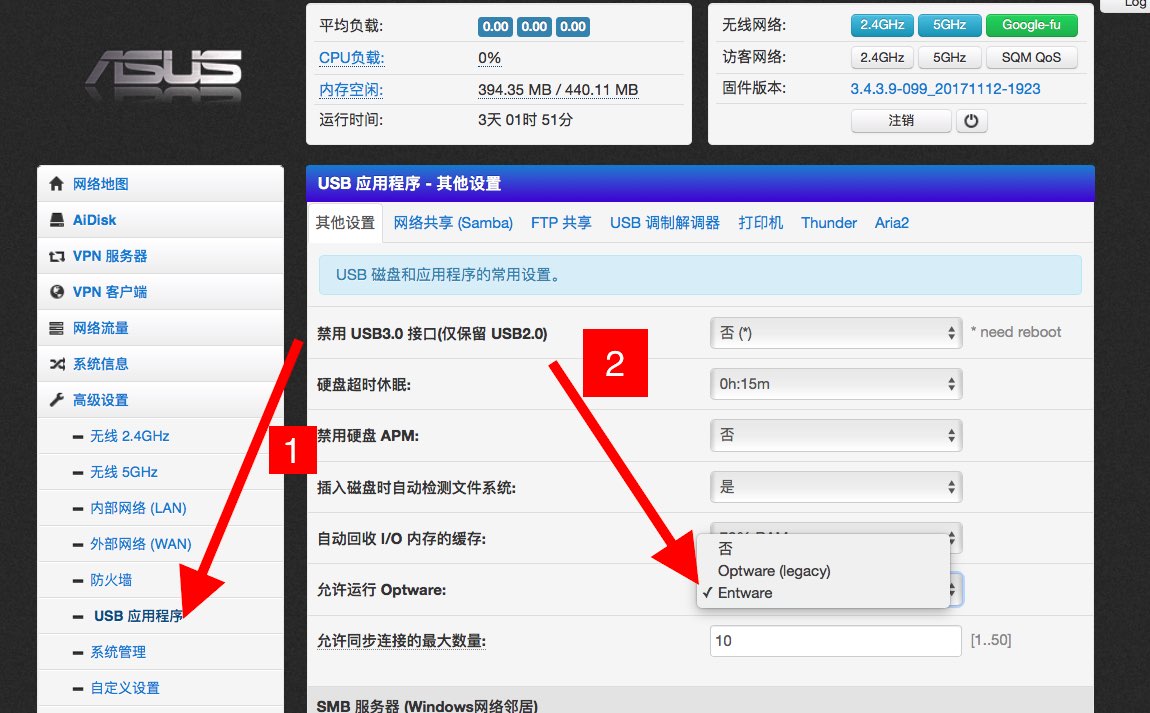Open the 禁用硬盘 APM dropdown

click(835, 435)
